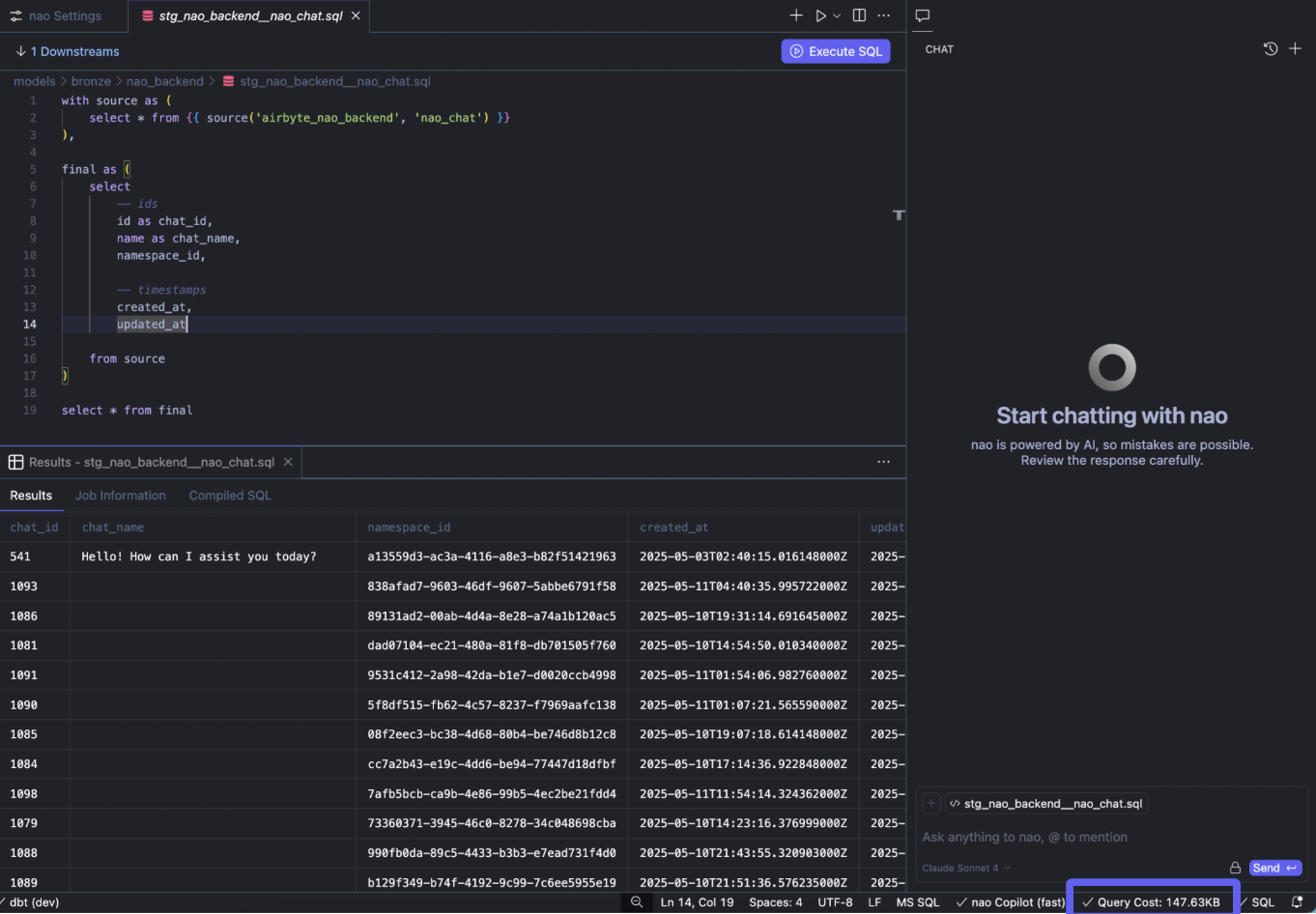Change encoding UTF-8 in status bar
Screen dimensions: 1316x914
click(835, 902)
